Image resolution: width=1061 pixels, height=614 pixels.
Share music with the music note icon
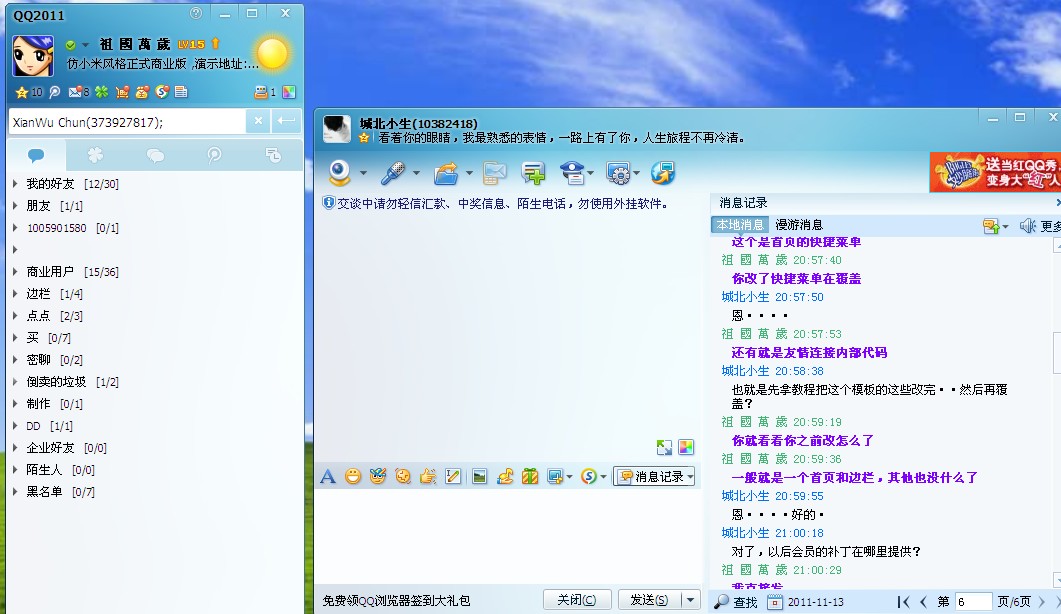(505, 477)
